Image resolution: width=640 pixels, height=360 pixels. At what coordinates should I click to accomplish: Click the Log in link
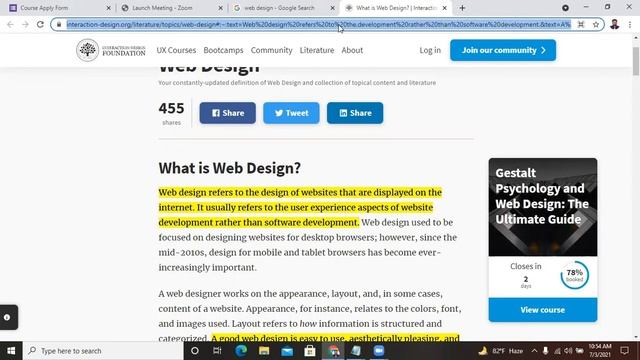430,50
